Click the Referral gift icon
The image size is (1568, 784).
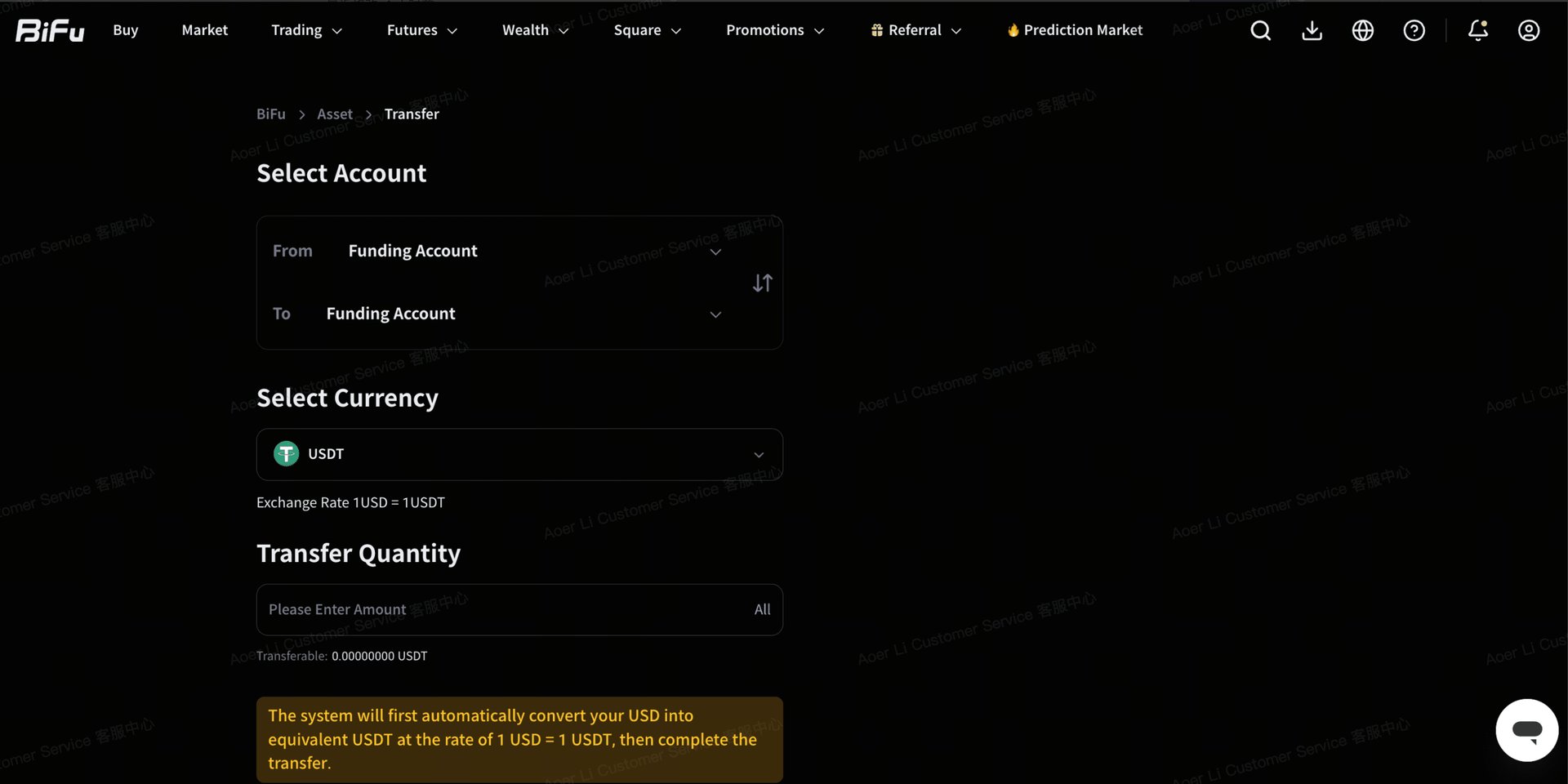coord(877,30)
